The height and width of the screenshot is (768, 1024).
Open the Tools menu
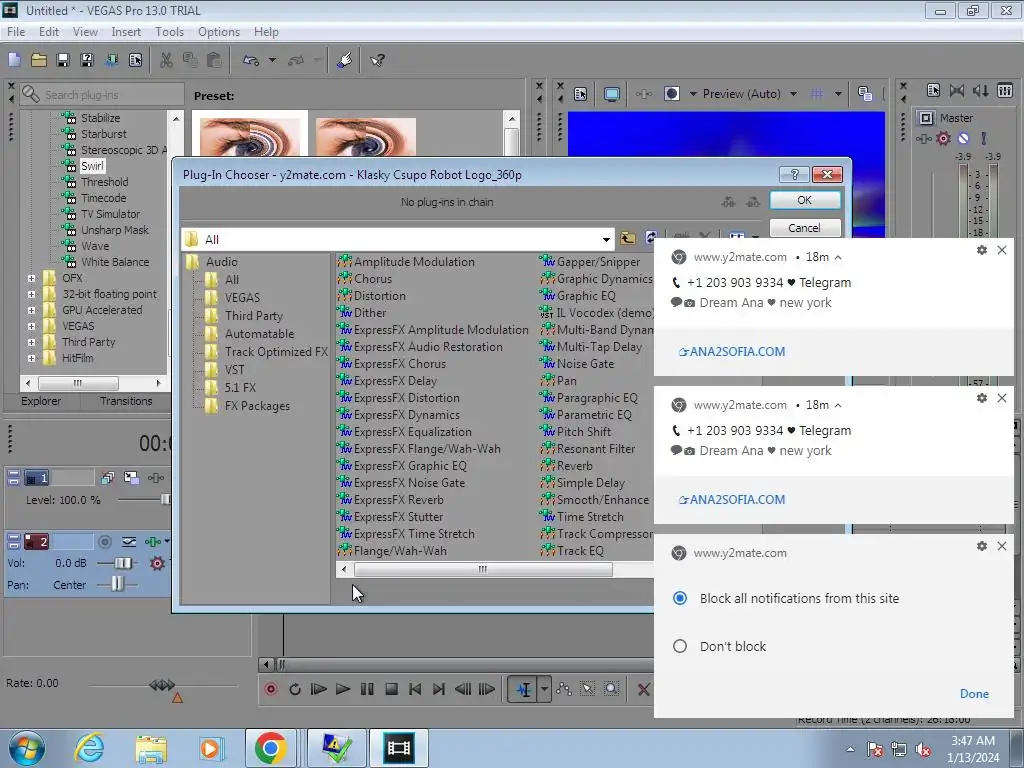pyautogui.click(x=169, y=32)
